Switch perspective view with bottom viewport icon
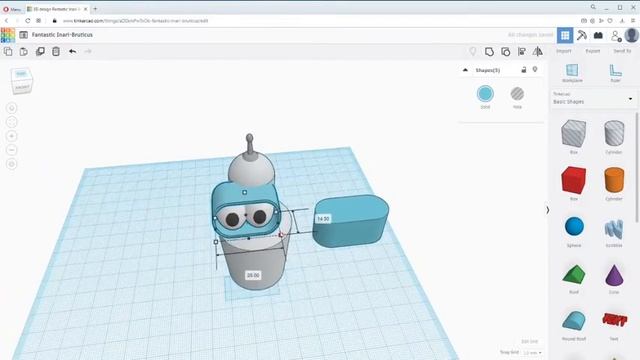 pyautogui.click(x=12, y=164)
